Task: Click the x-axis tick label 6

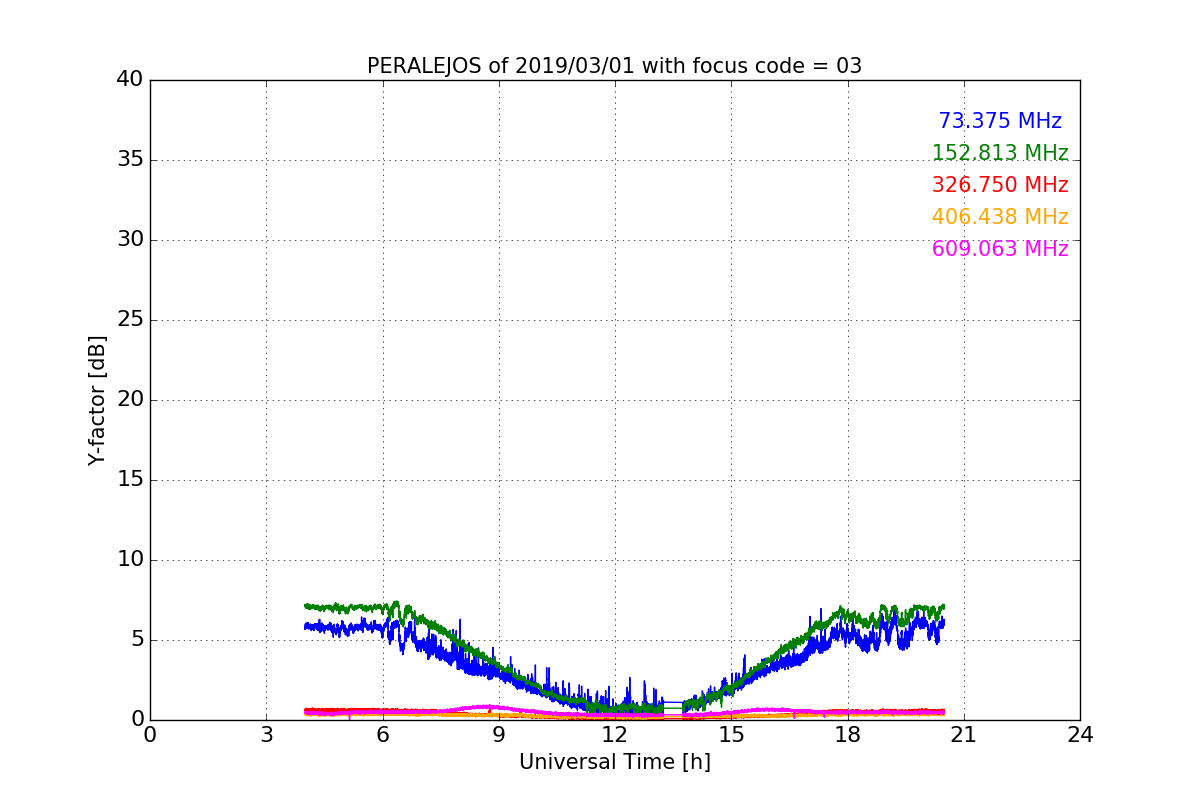Action: 382,735
